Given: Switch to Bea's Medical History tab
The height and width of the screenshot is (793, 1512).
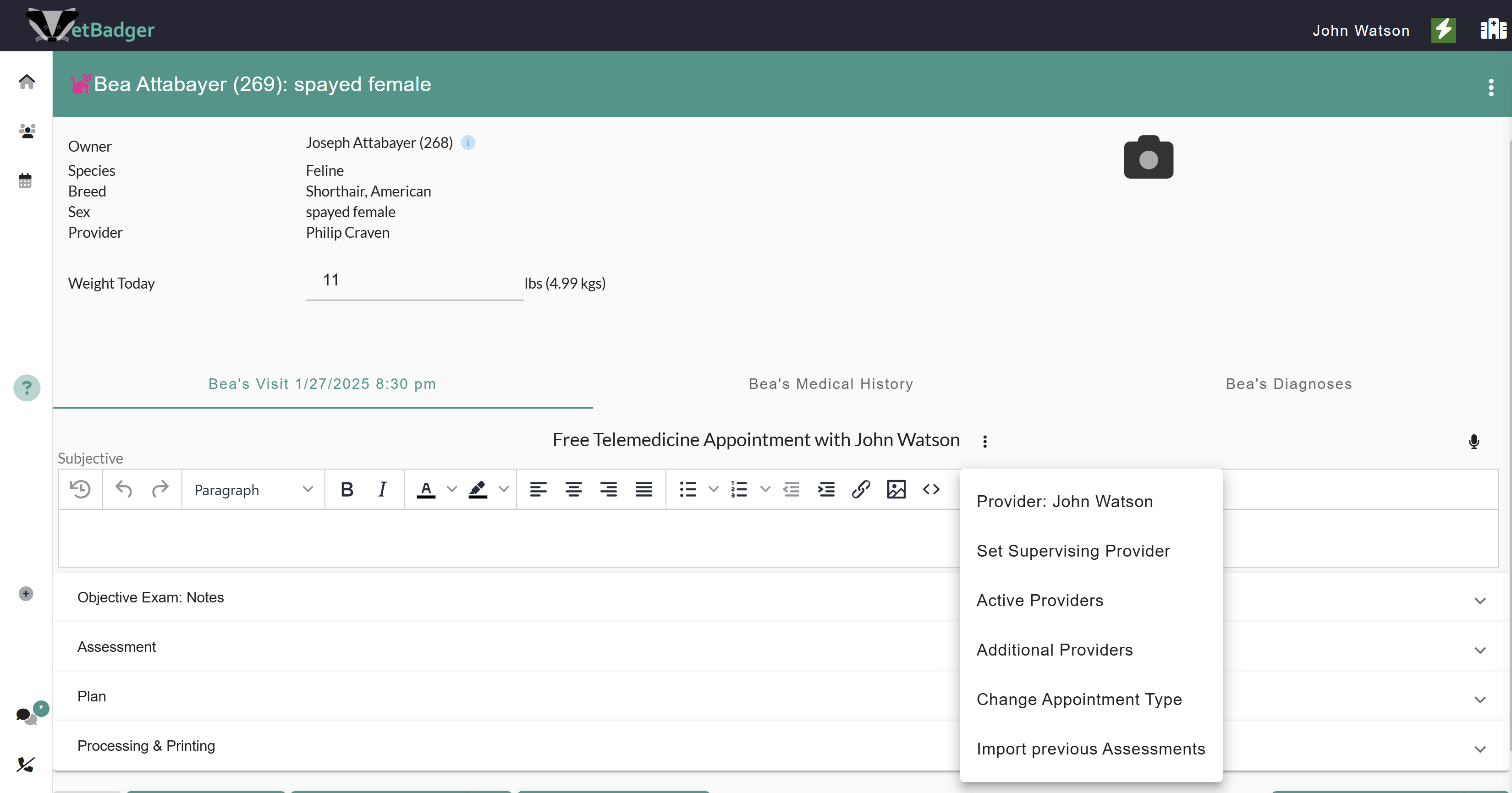Looking at the screenshot, I should tap(830, 383).
